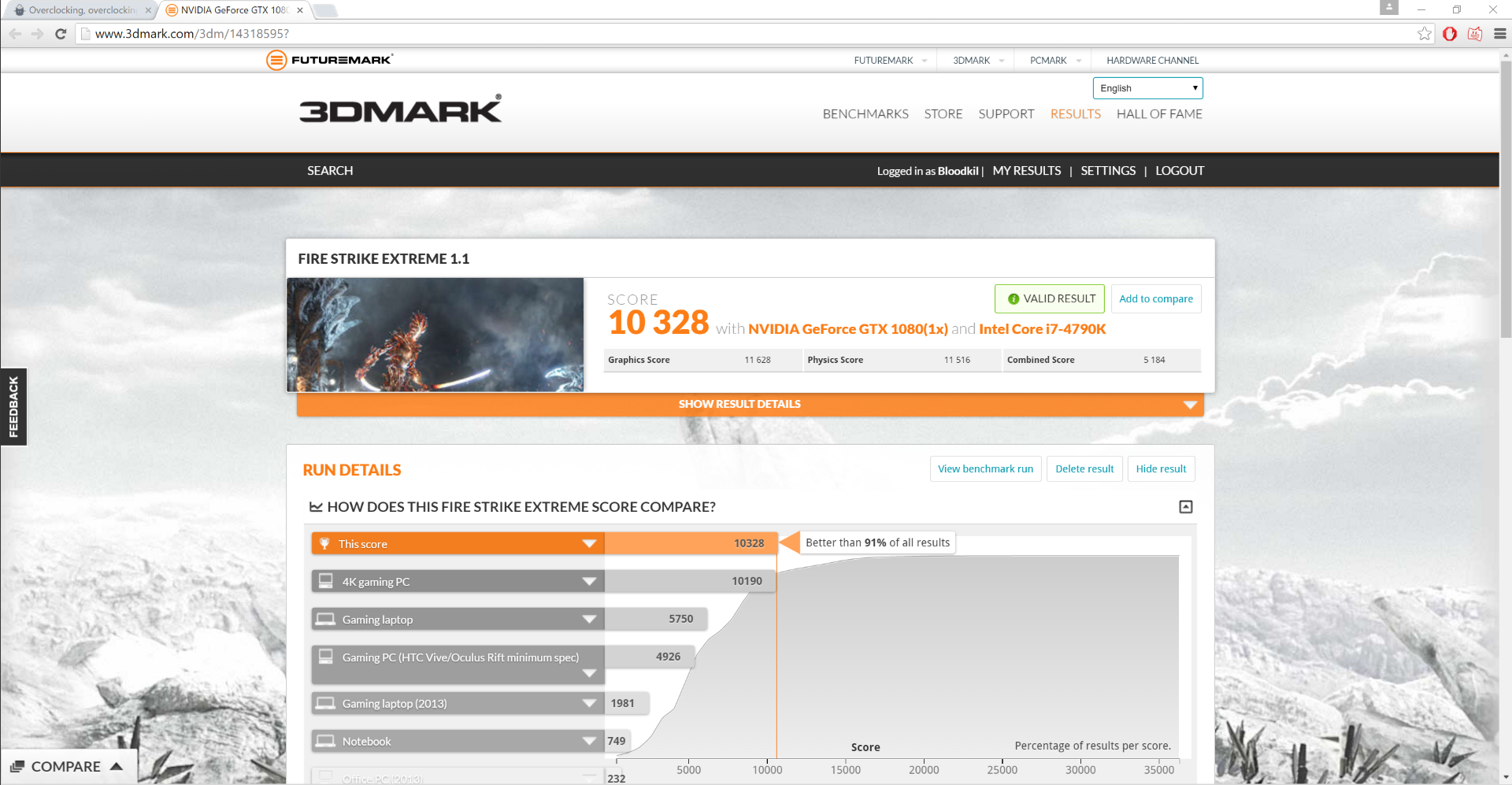Open the browser hamburger menu icon
The height and width of the screenshot is (785, 1512).
pos(1500,34)
